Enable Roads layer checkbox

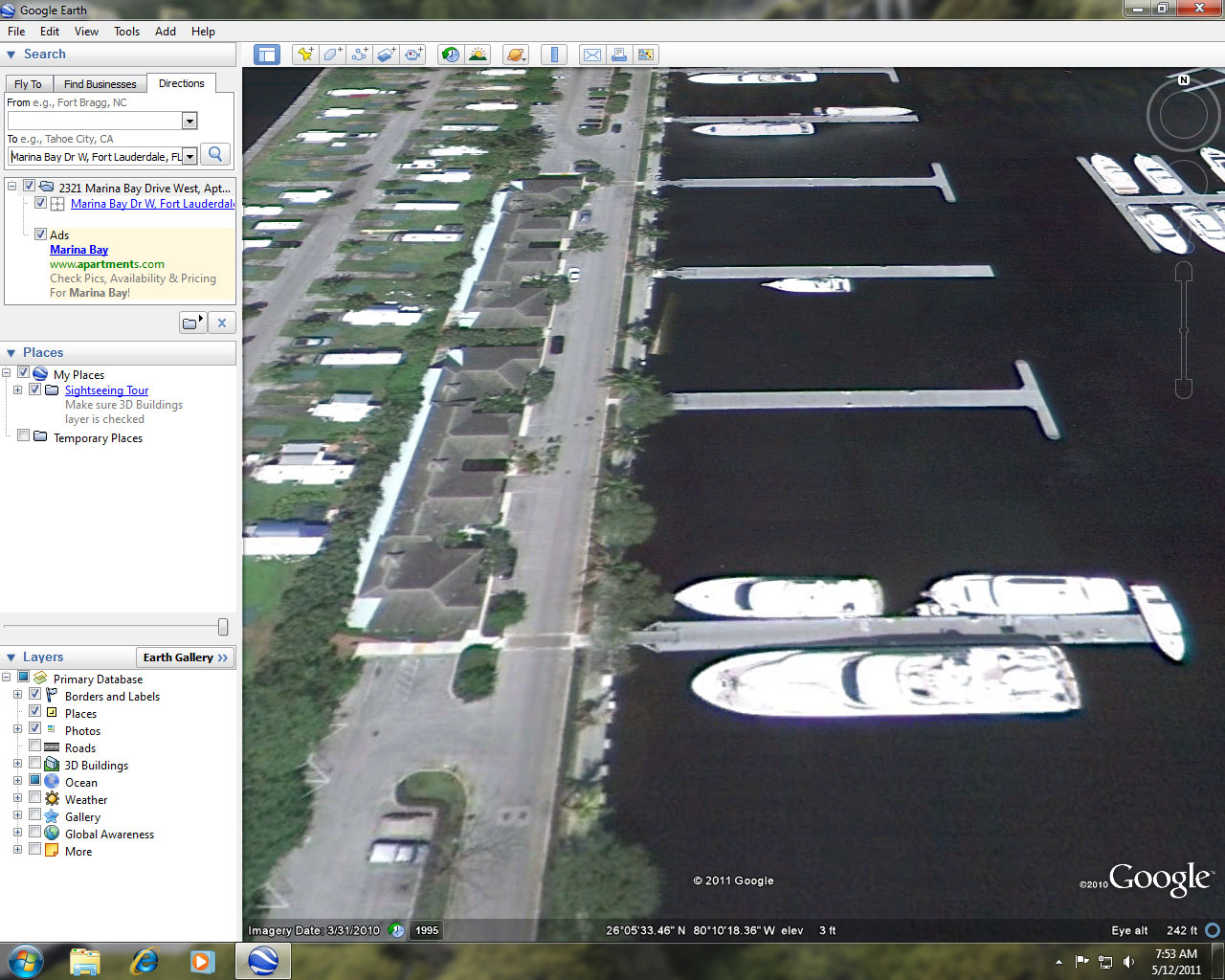tap(35, 746)
